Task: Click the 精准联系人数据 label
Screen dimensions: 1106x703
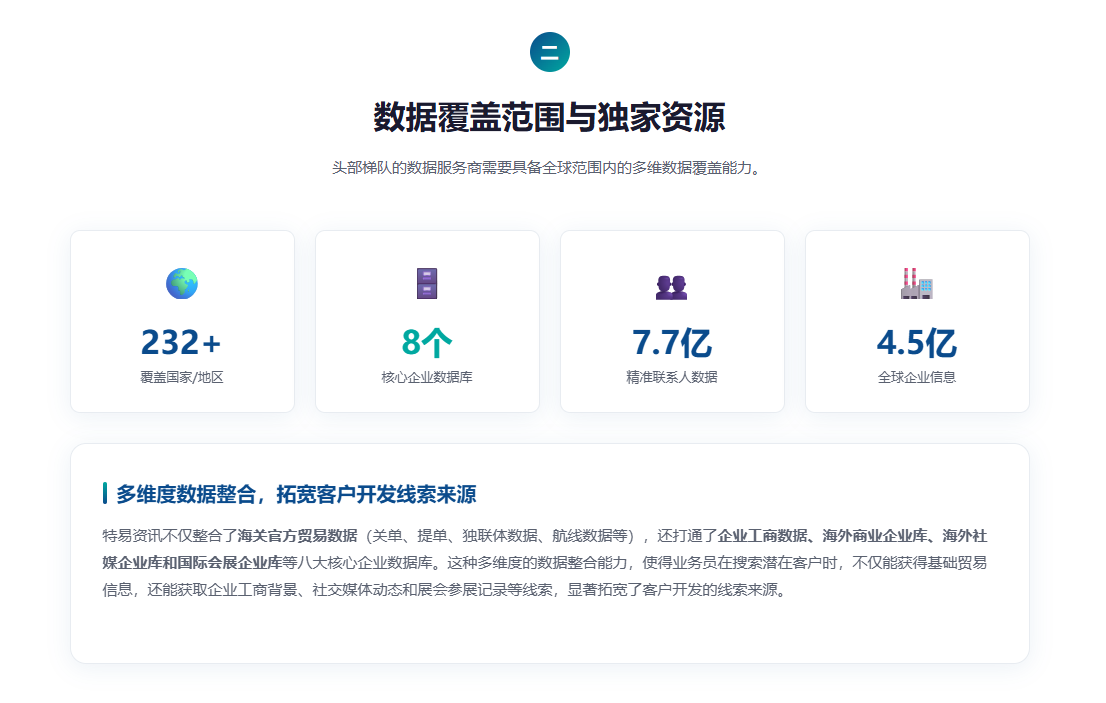Action: point(672,377)
